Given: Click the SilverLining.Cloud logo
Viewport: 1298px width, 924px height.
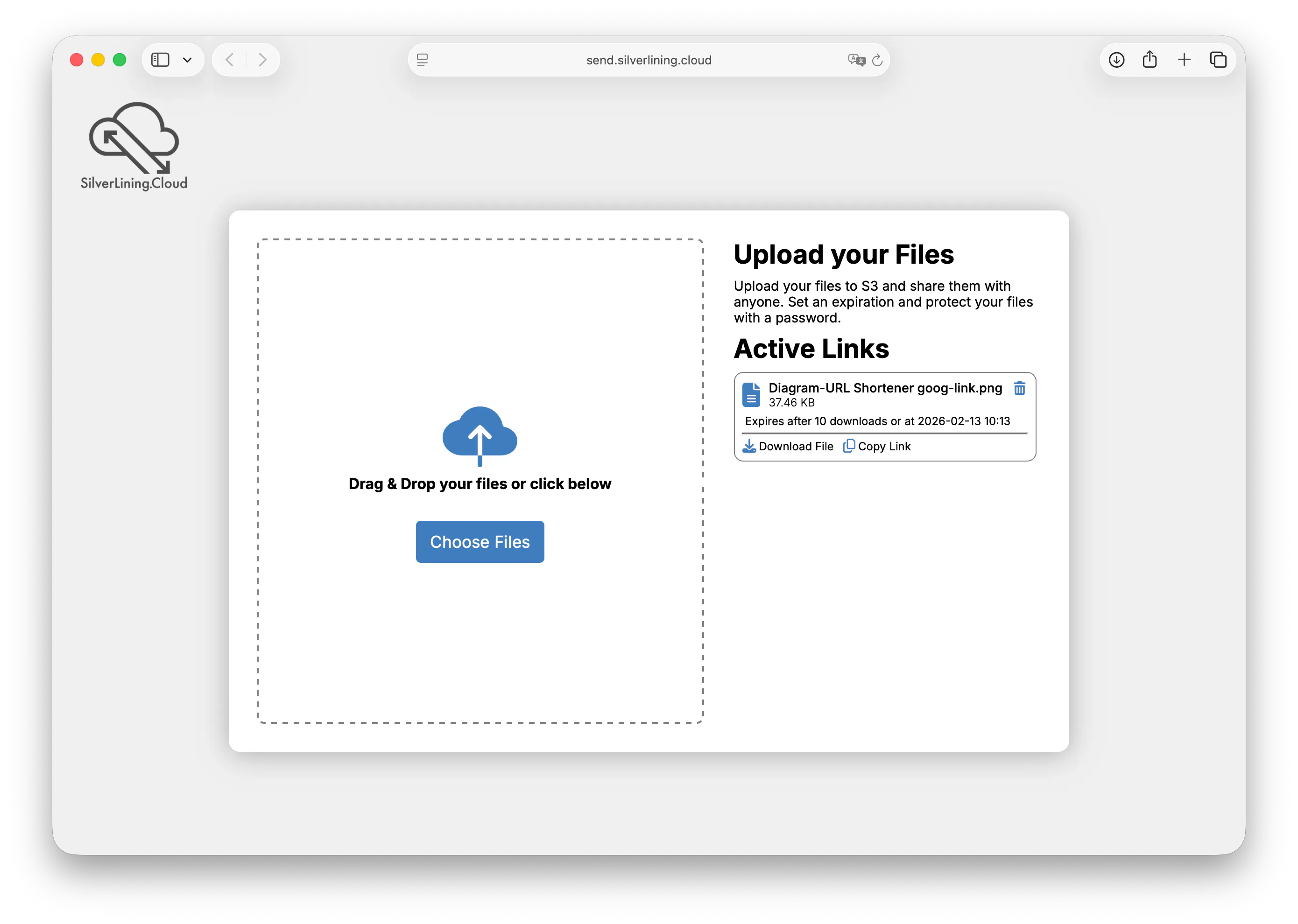Looking at the screenshot, I should point(134,146).
